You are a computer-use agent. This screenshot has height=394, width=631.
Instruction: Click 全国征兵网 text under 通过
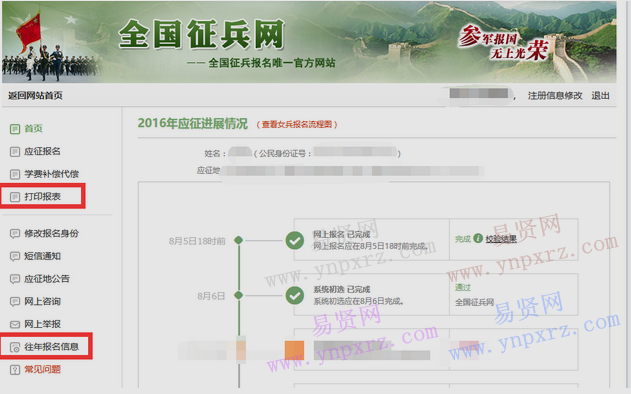[474, 302]
